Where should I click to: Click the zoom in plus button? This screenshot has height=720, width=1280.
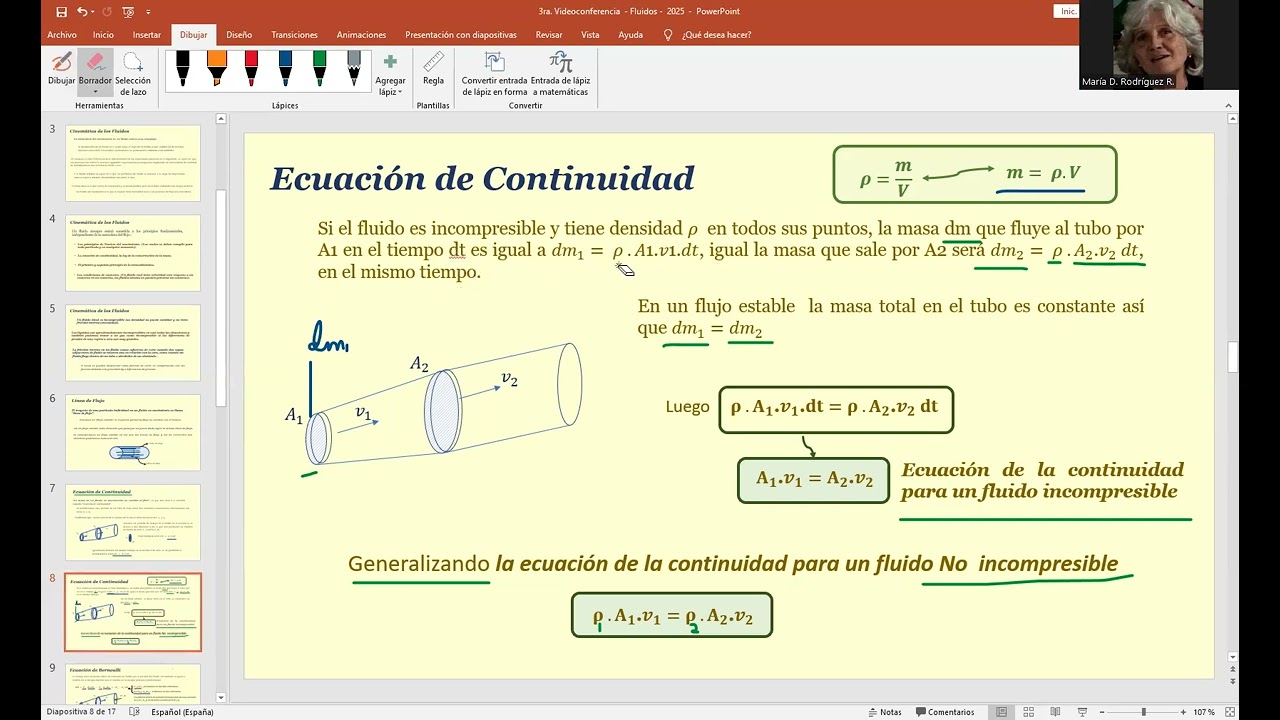(x=1184, y=712)
